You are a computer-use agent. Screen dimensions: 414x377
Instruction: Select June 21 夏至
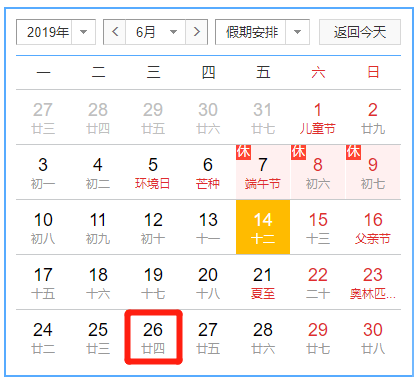point(263,282)
